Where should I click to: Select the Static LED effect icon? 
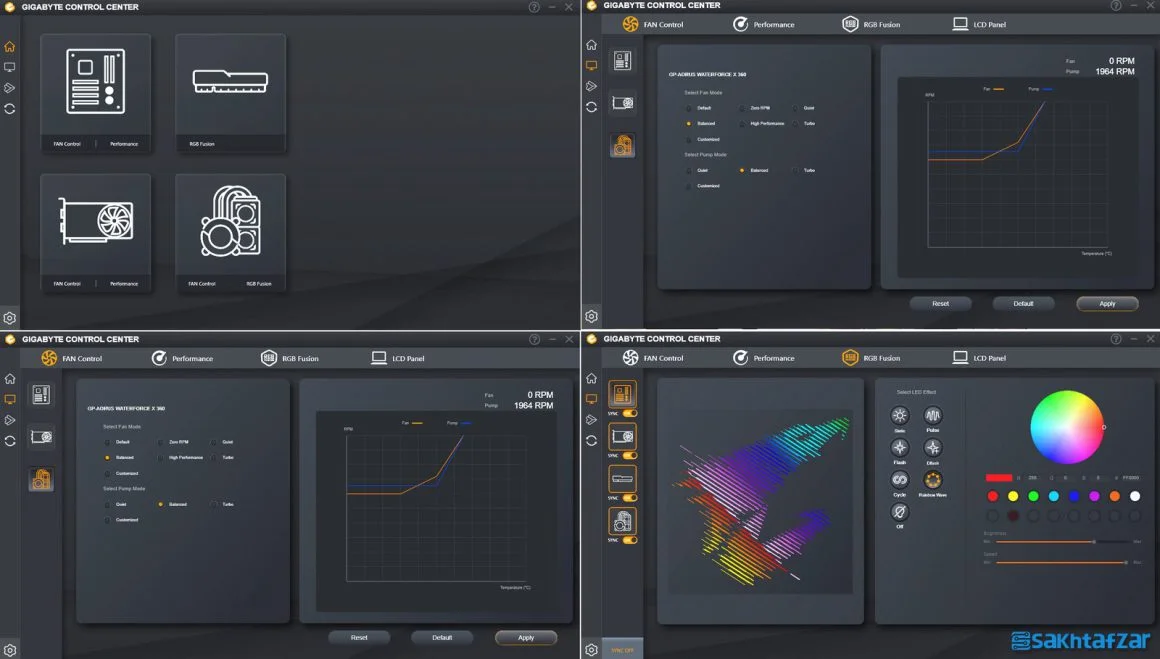point(900,416)
